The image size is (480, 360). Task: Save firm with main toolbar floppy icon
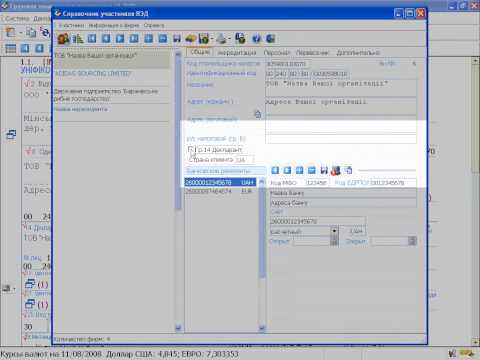click(x=177, y=39)
